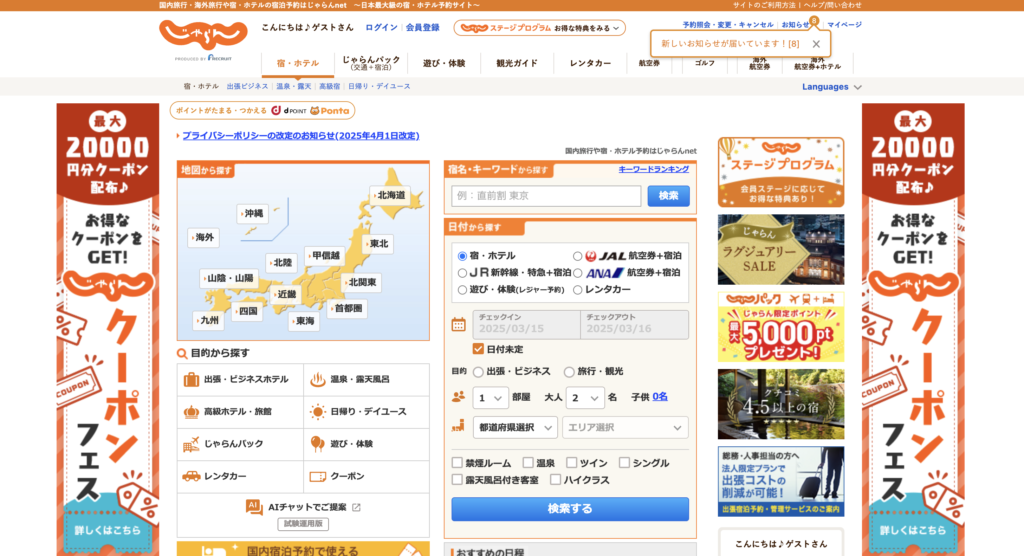Close the new notification popup
This screenshot has width=1024, height=556.
click(x=816, y=44)
